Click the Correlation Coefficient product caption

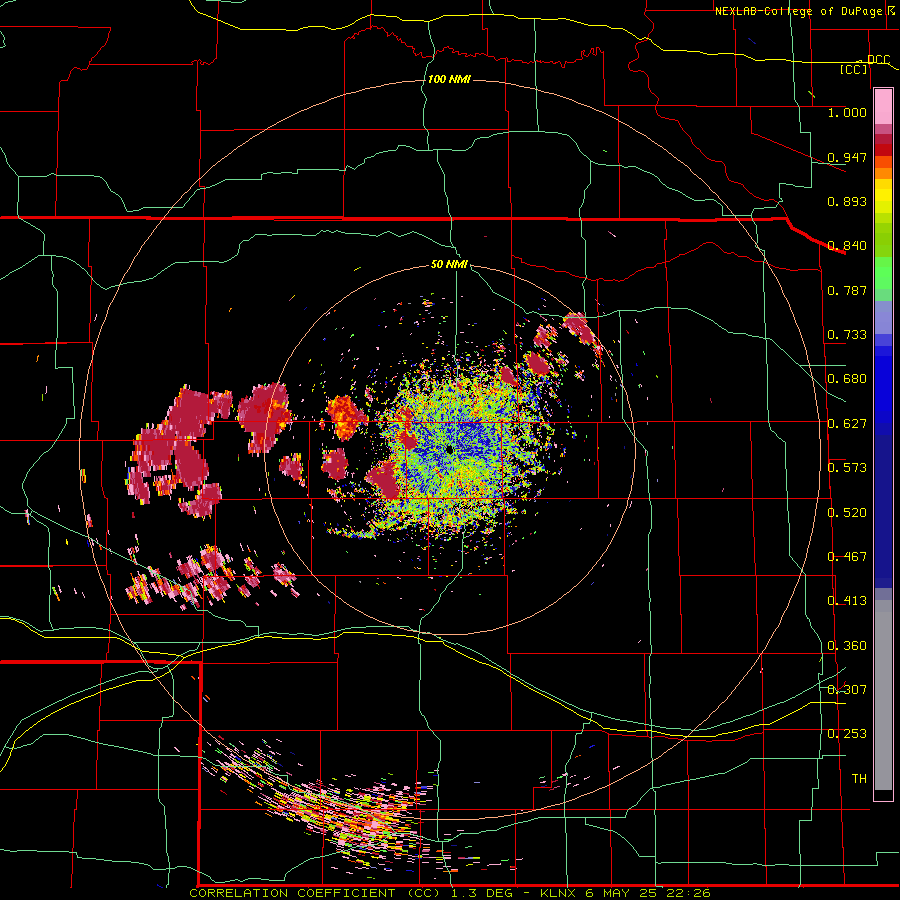(x=315, y=893)
